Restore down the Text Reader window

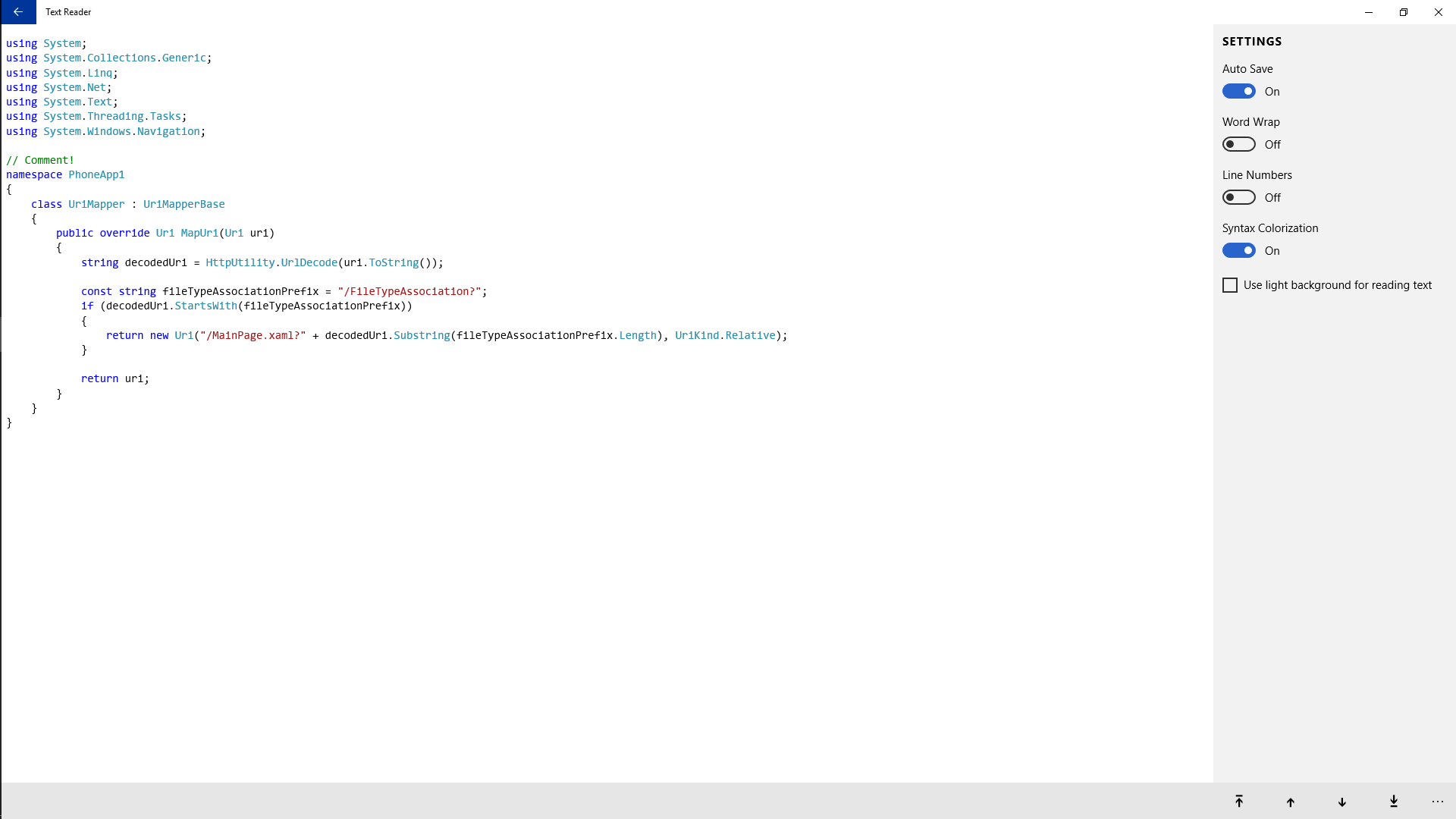click(1404, 12)
